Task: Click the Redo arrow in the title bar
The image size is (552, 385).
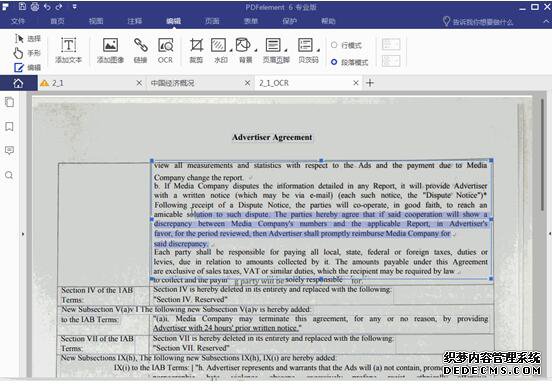Action: [x=59, y=7]
